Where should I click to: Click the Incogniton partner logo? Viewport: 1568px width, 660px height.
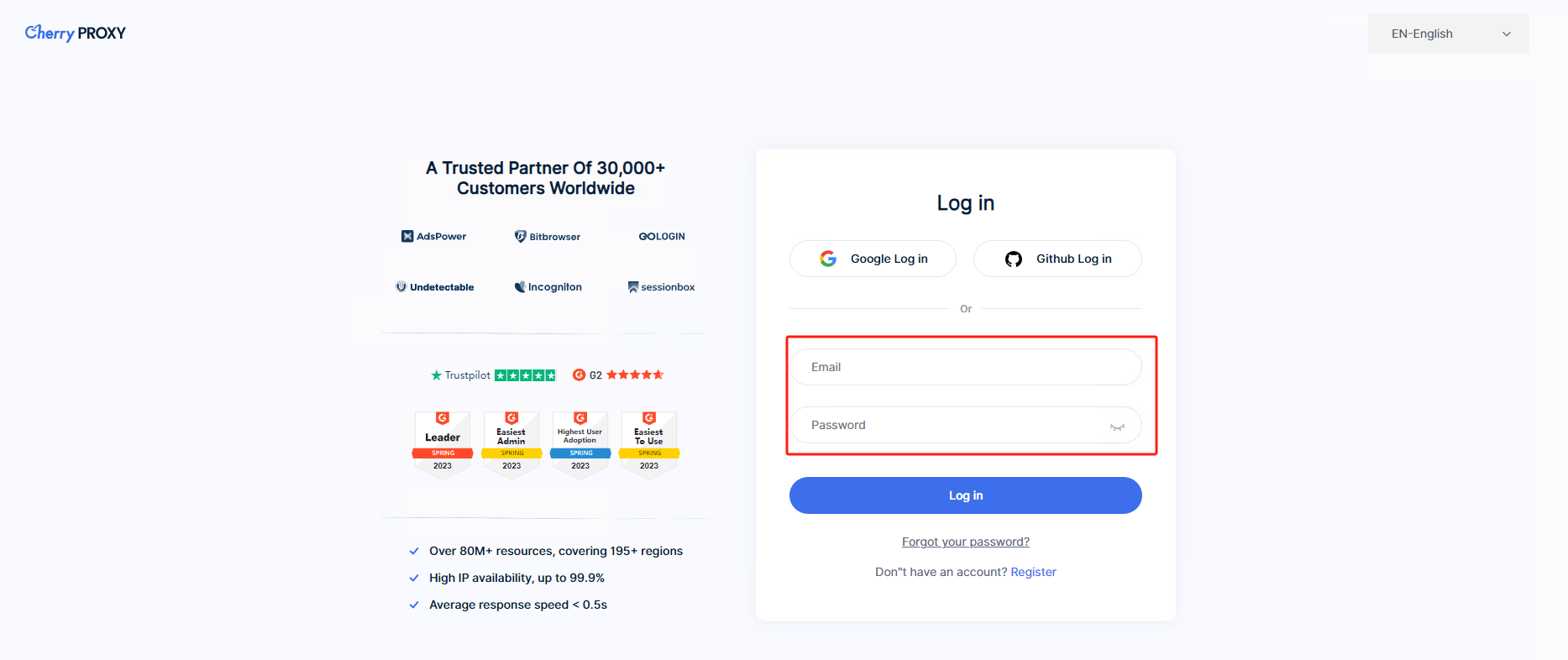pos(548,287)
